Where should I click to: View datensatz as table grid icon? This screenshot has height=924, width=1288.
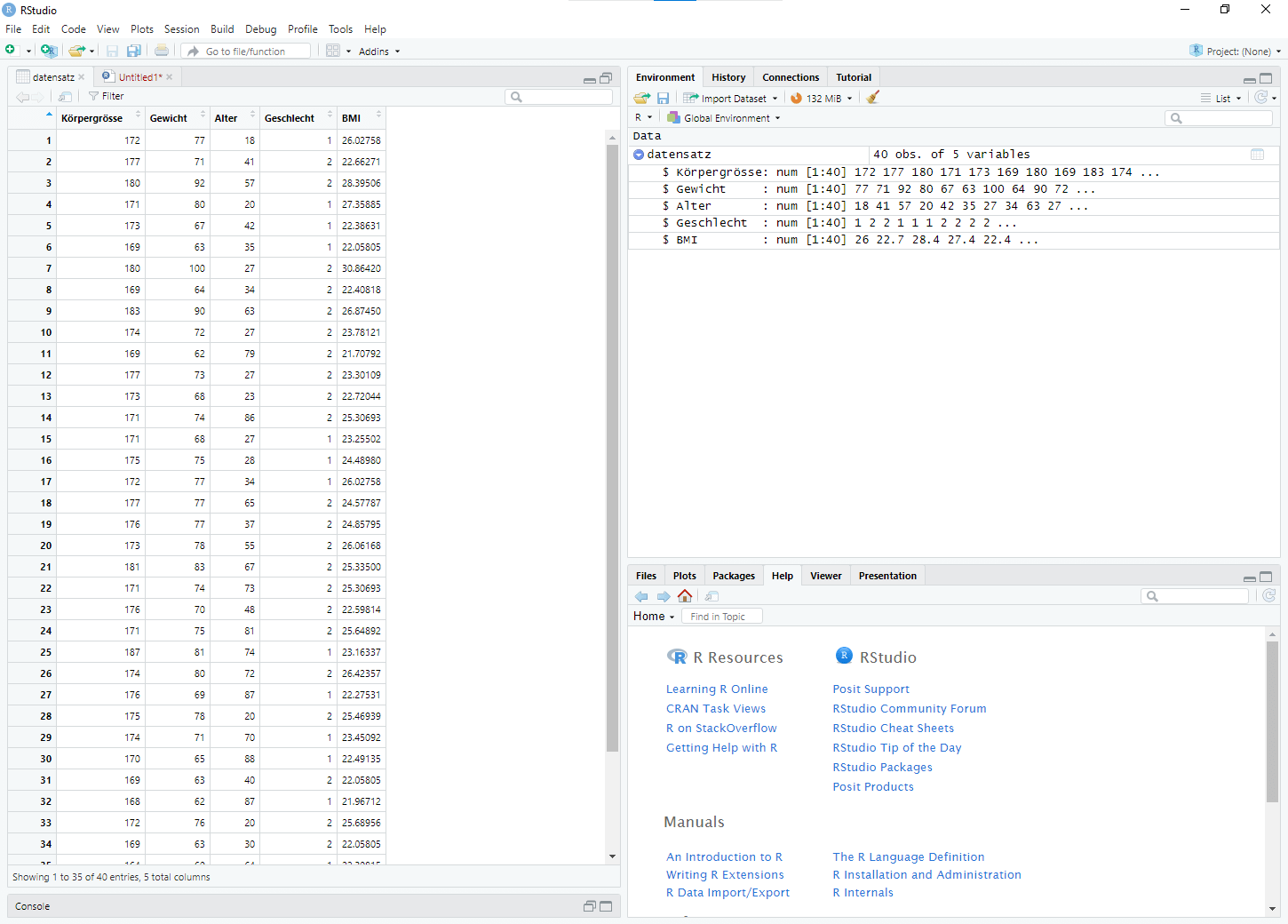(x=1257, y=155)
